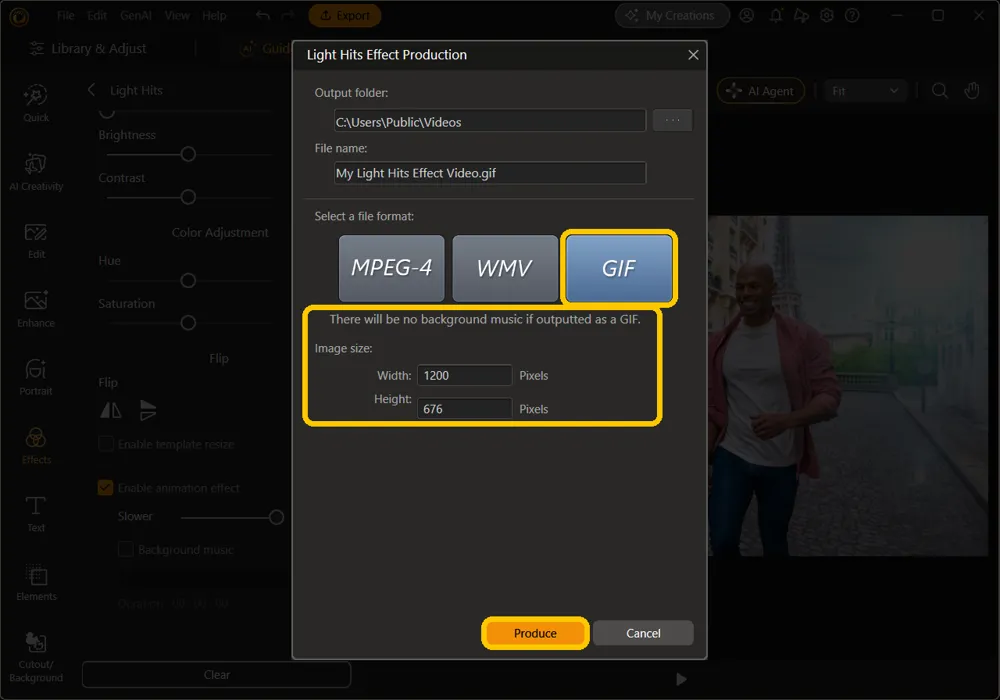
Task: Open the Text tool
Action: (36, 514)
